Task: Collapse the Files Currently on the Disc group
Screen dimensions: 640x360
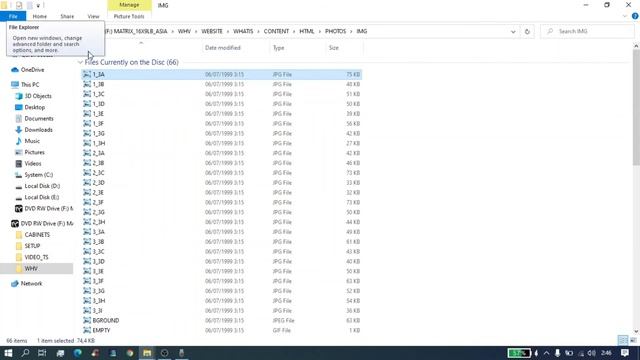Action: (80, 62)
